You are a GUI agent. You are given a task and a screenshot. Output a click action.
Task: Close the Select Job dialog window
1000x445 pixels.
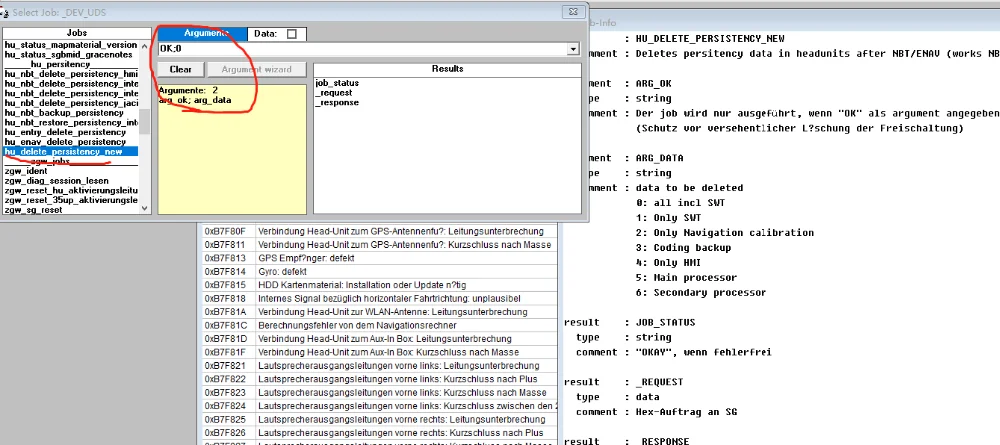(574, 12)
